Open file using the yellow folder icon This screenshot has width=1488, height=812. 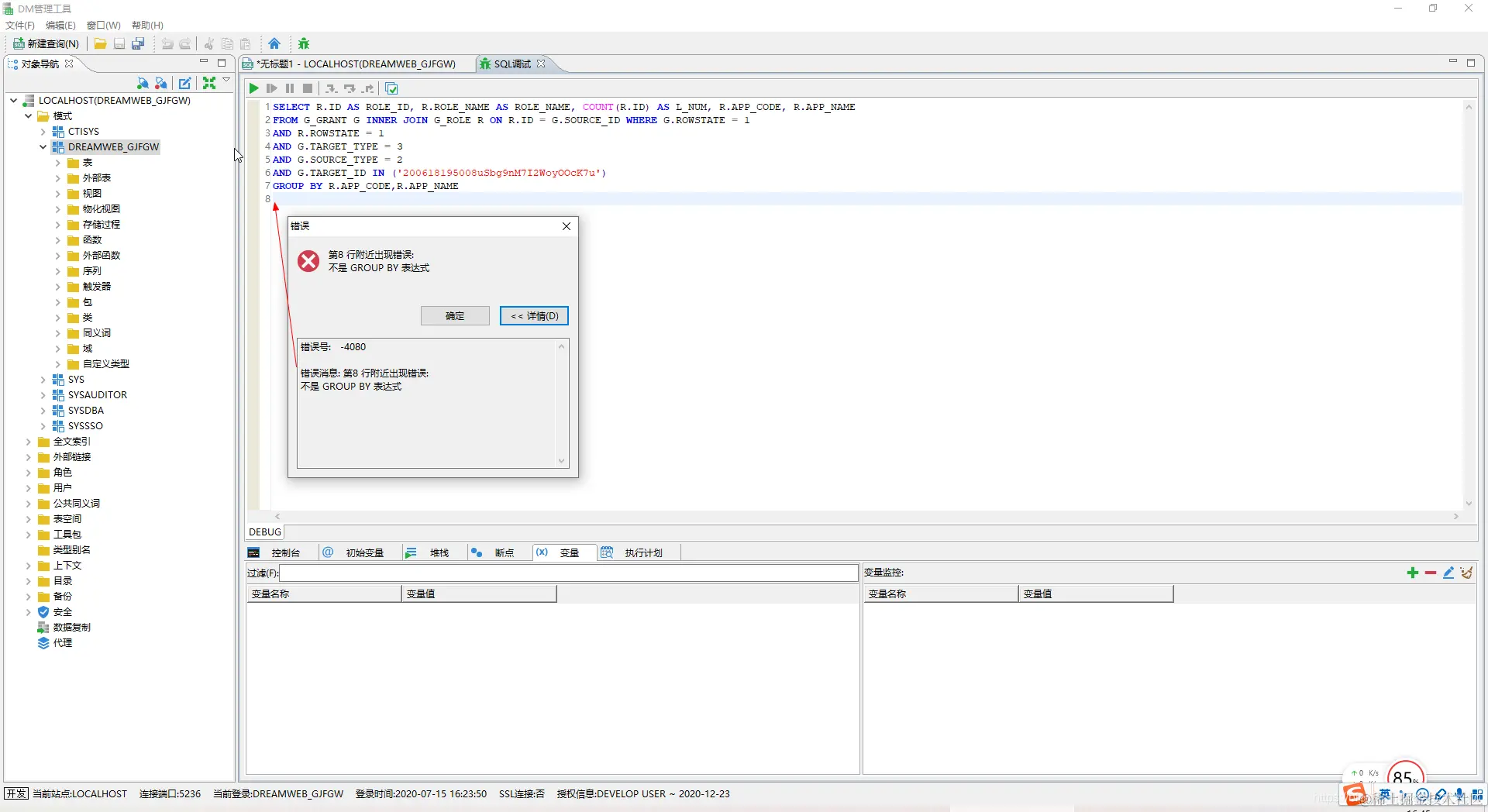(x=100, y=43)
